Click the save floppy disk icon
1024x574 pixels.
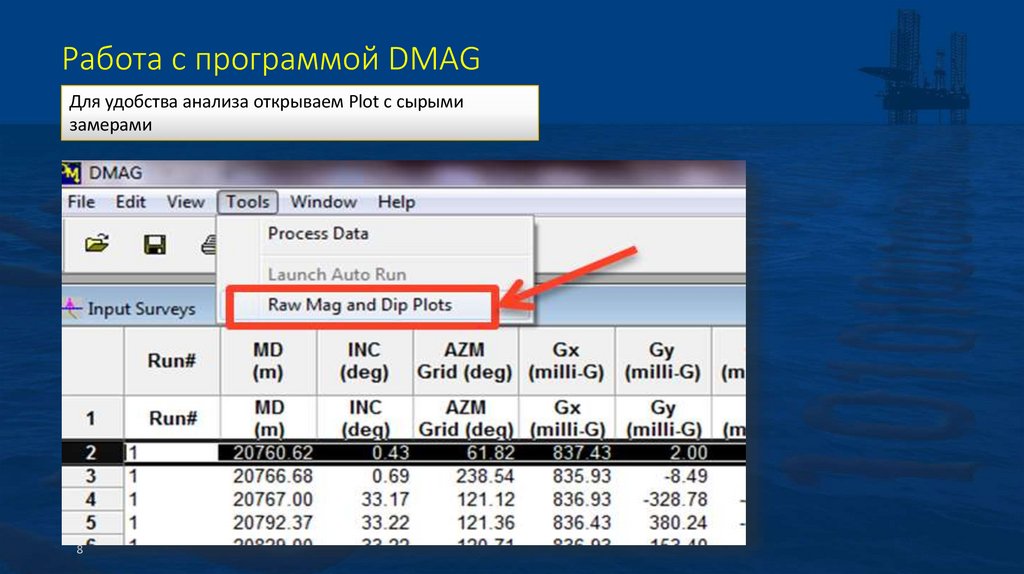155,245
